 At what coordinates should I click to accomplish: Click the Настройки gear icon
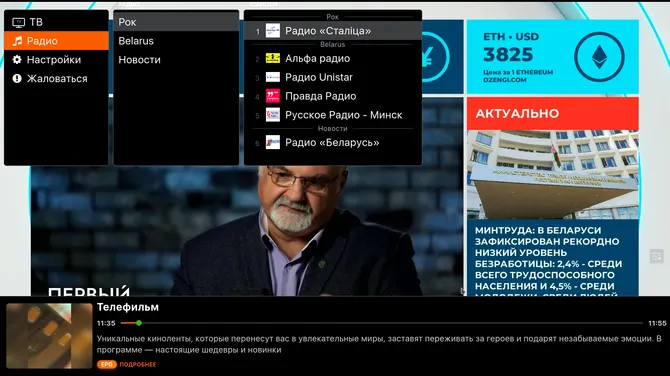tap(17, 59)
